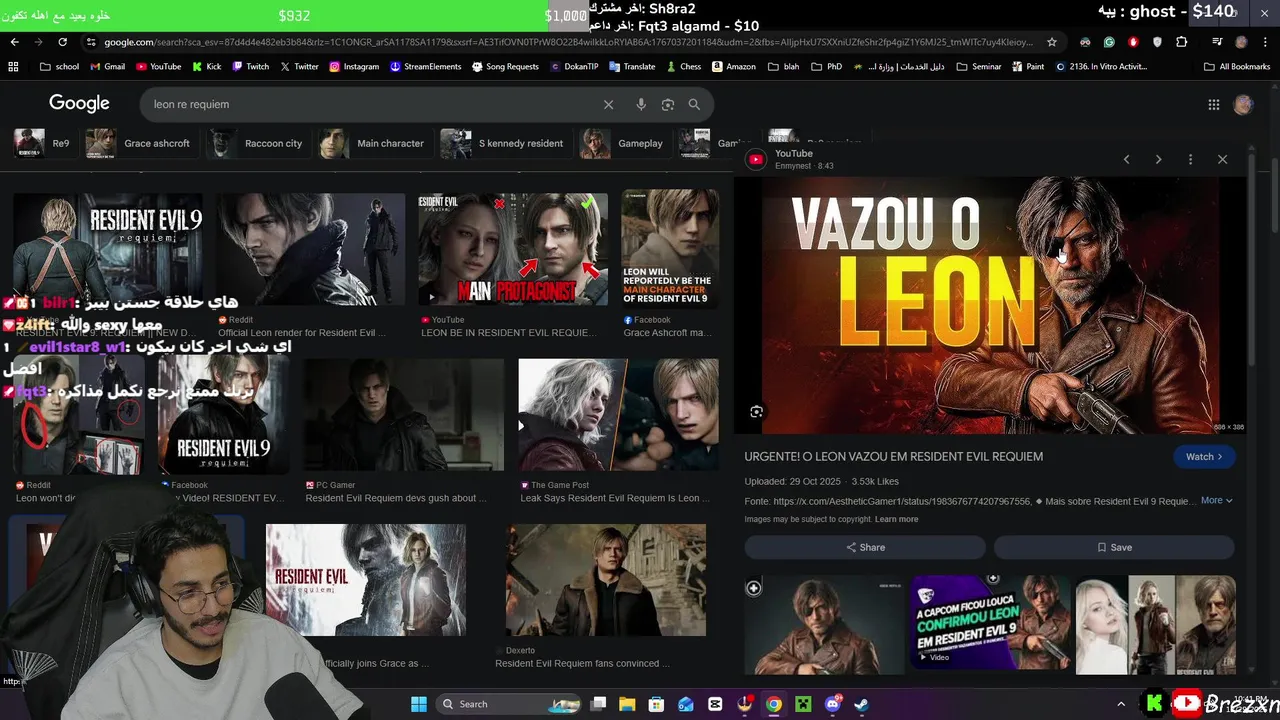The height and width of the screenshot is (720, 1280).
Task: Open the Translate bookmark
Action: [x=632, y=67]
